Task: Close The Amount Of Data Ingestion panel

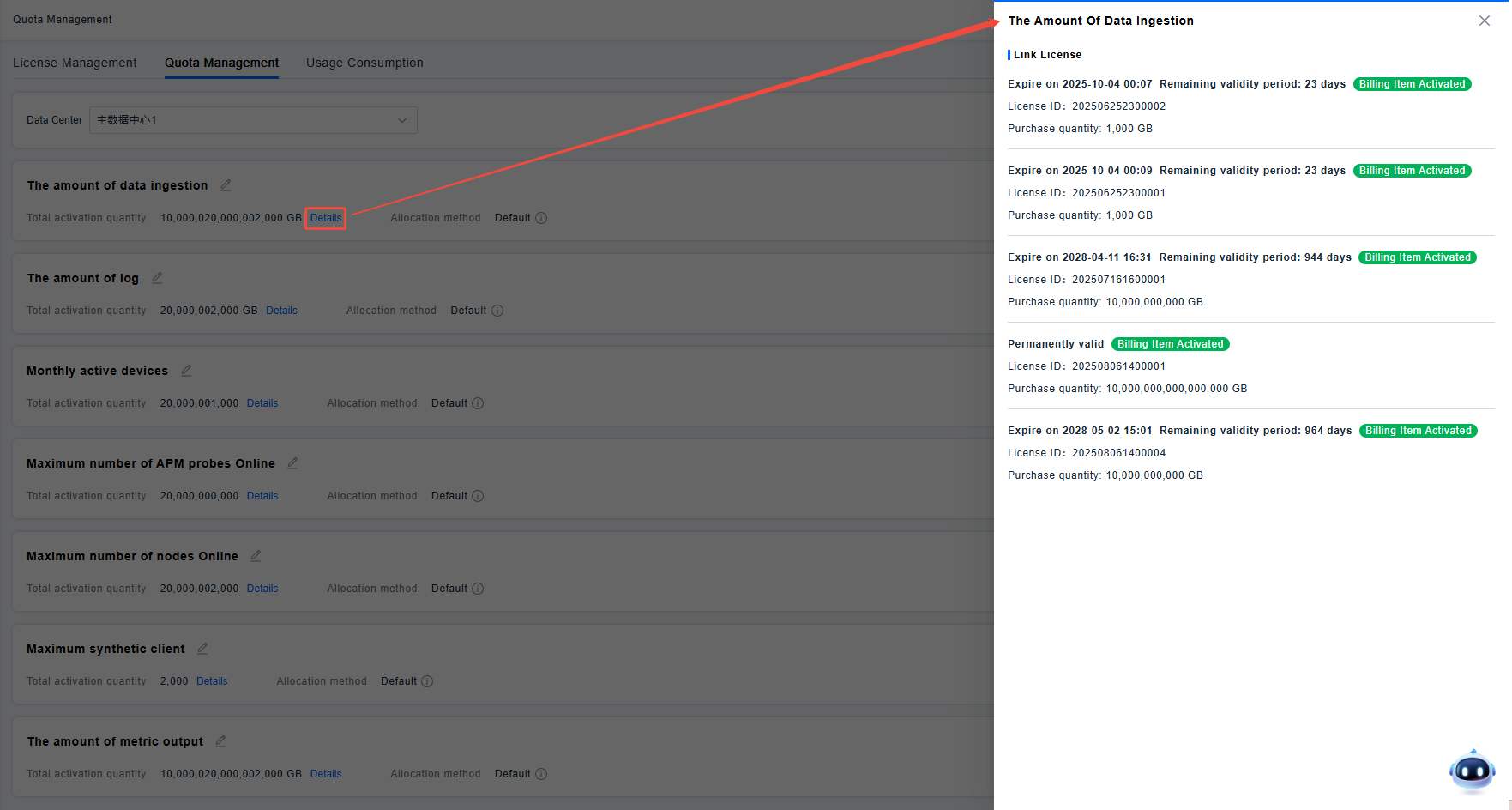Action: tap(1485, 21)
